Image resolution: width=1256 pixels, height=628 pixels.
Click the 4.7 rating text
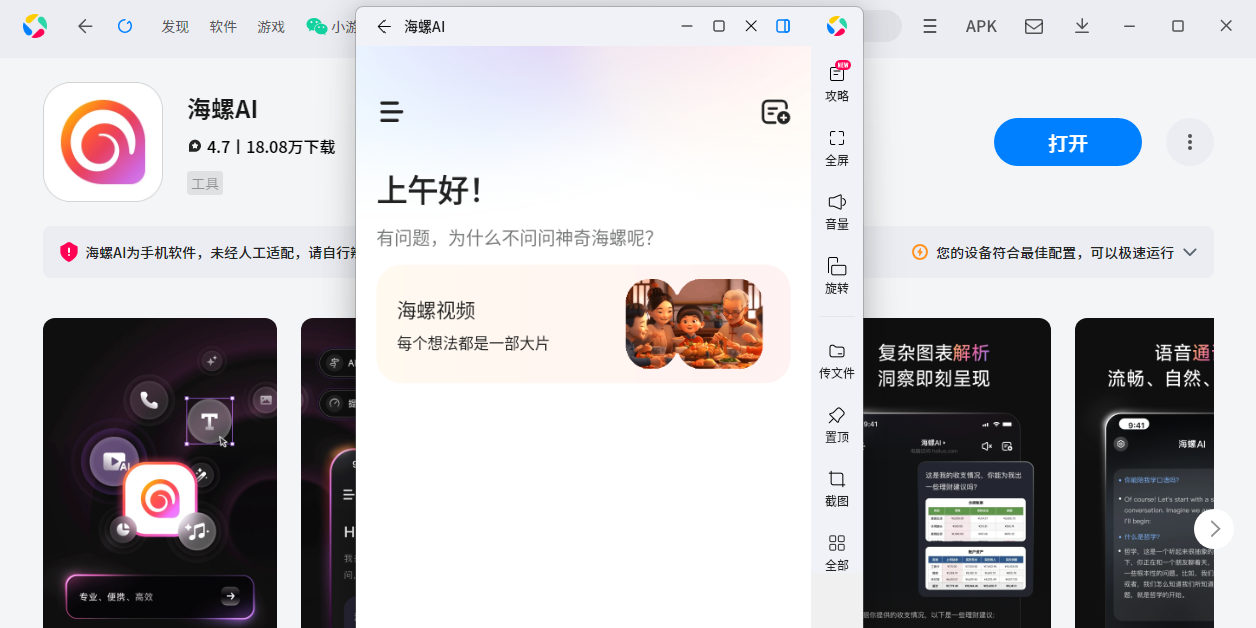tap(218, 147)
